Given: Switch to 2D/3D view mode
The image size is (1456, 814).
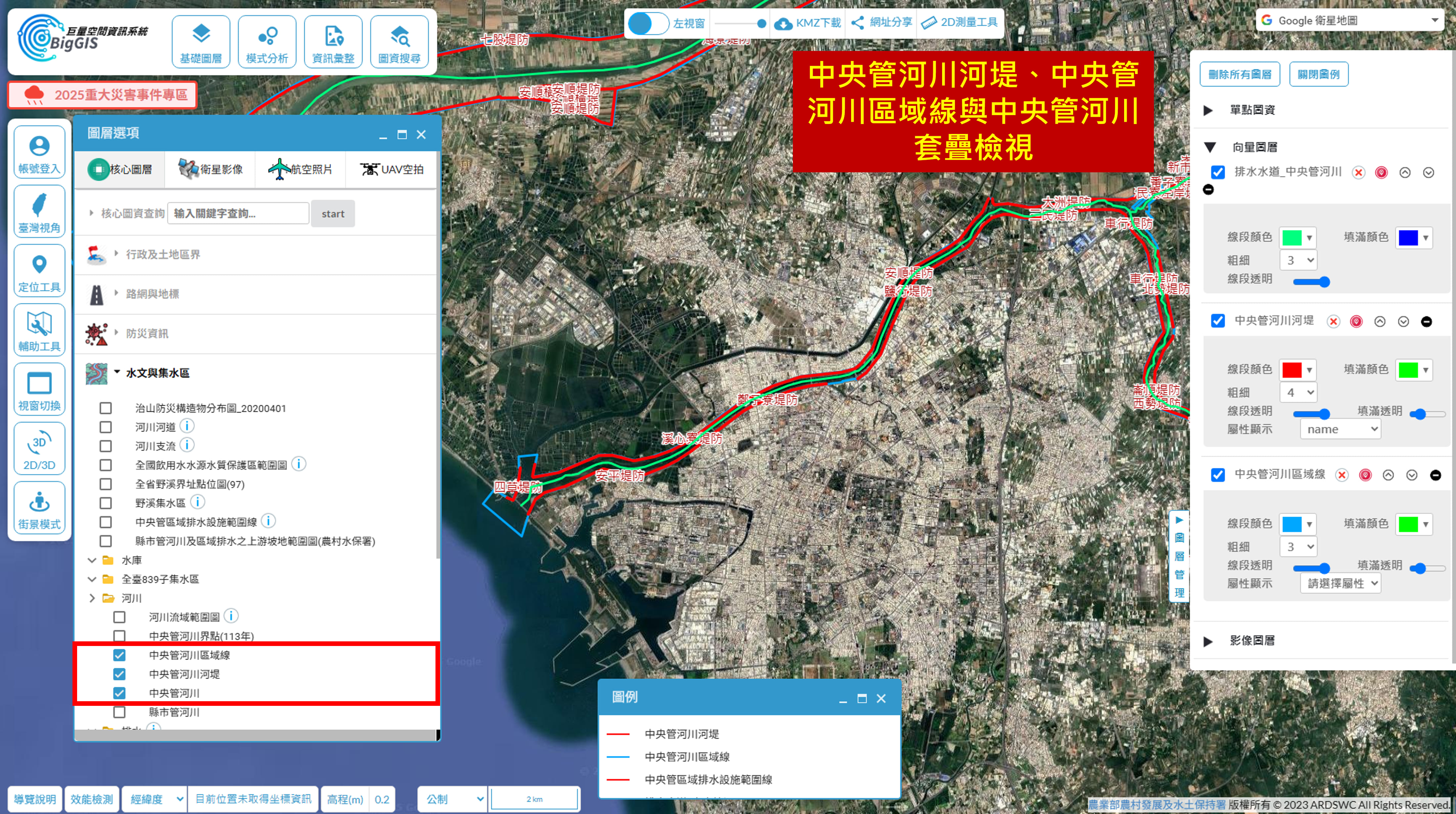Looking at the screenshot, I should coord(39,449).
